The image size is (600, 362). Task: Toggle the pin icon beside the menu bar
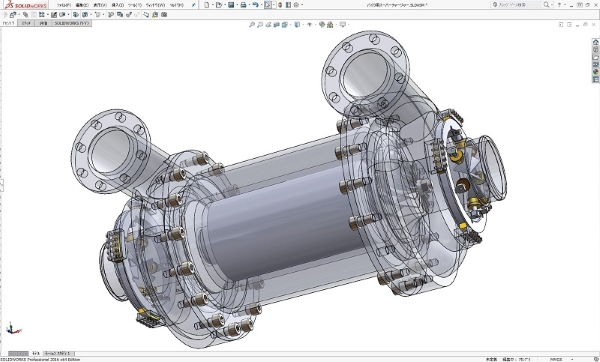(194, 5)
